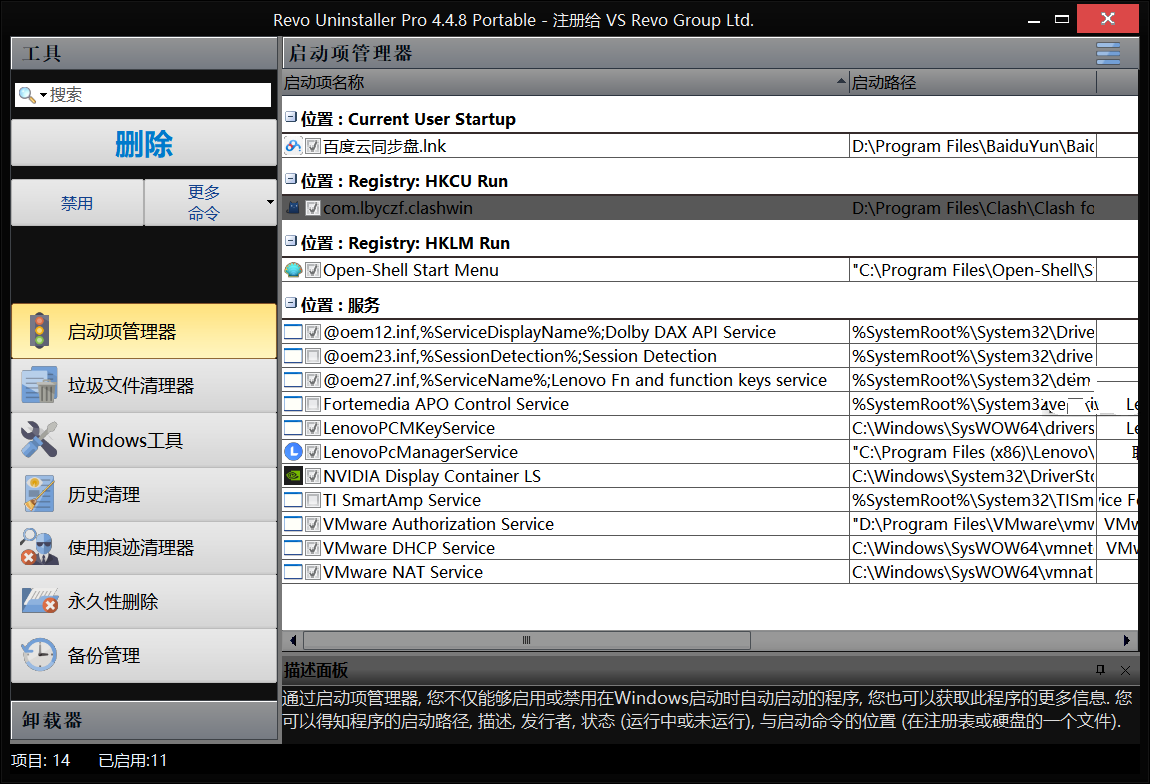
Task: Select the 永久性删除 shredder icon
Action: click(x=39, y=602)
